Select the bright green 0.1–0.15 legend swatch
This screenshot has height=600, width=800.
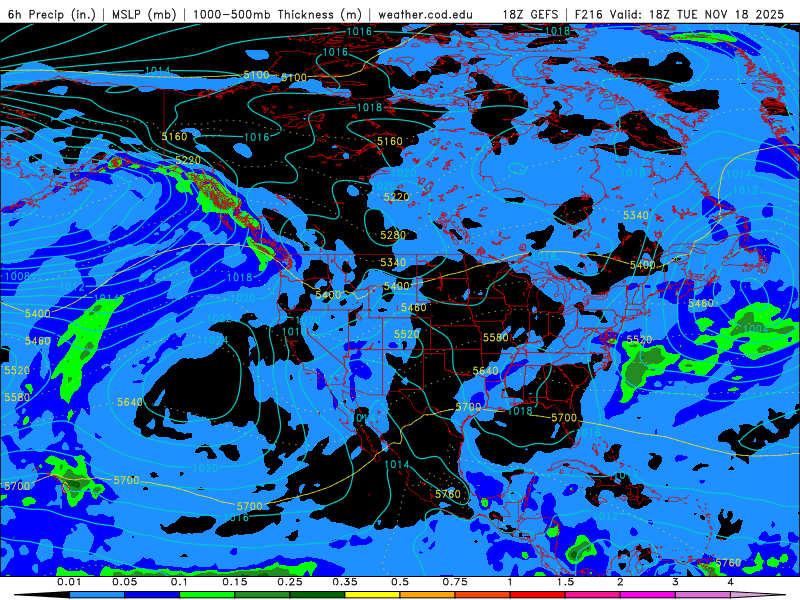(207, 595)
